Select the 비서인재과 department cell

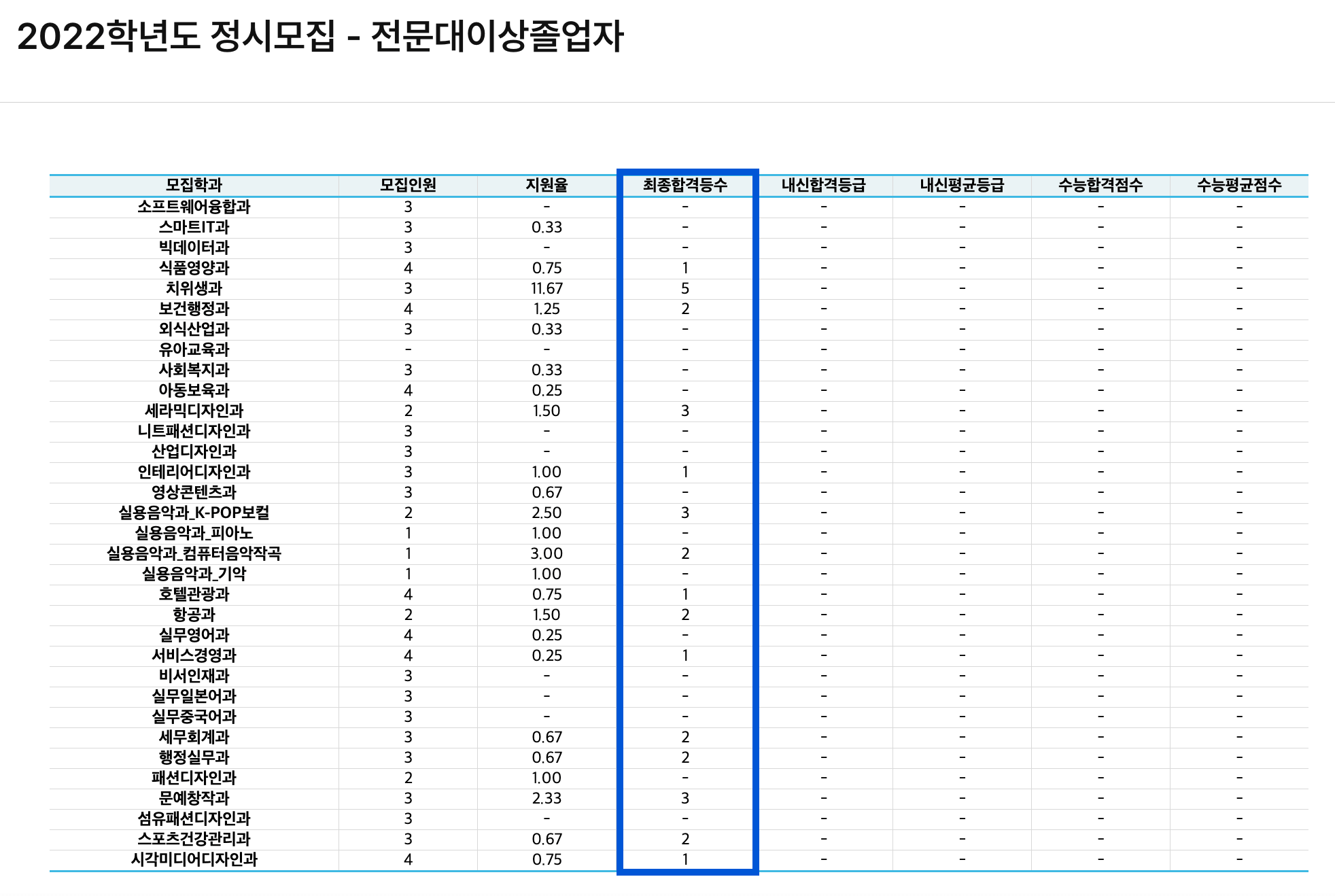tap(194, 676)
